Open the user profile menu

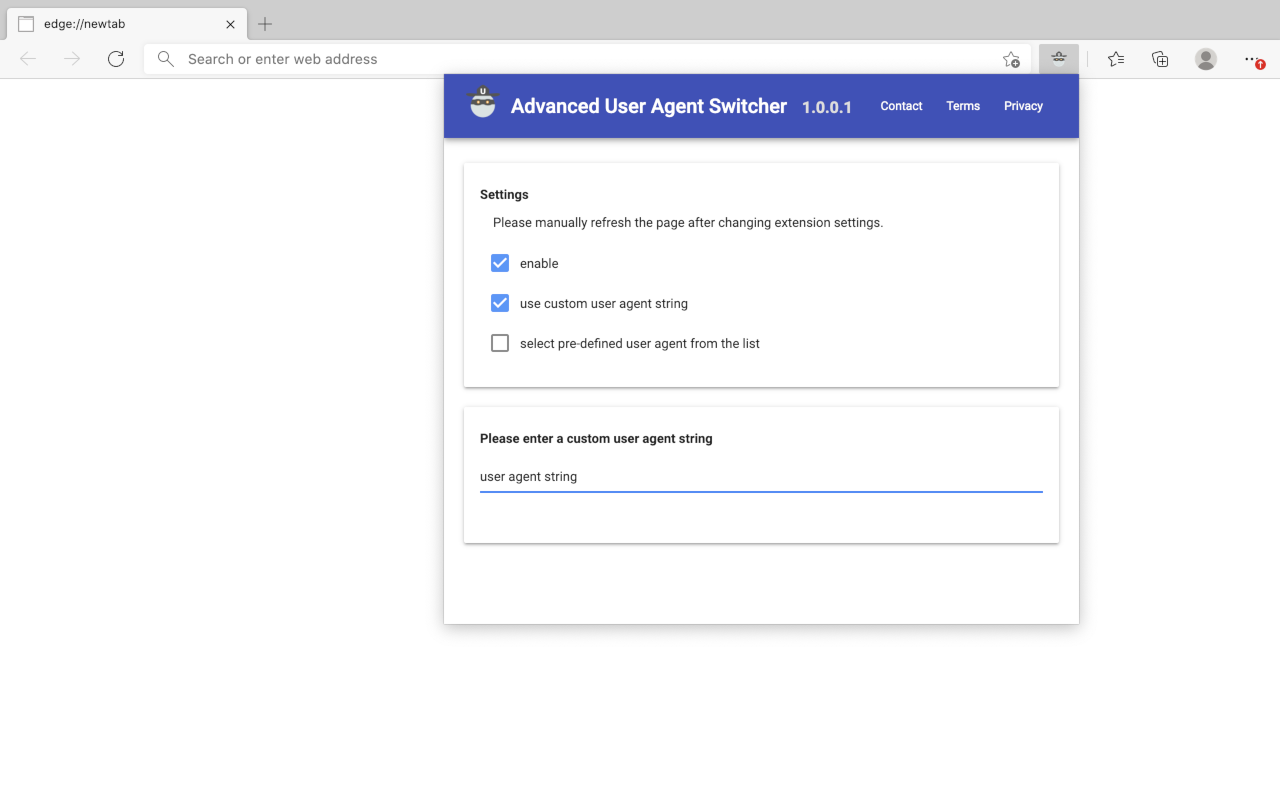[1206, 59]
